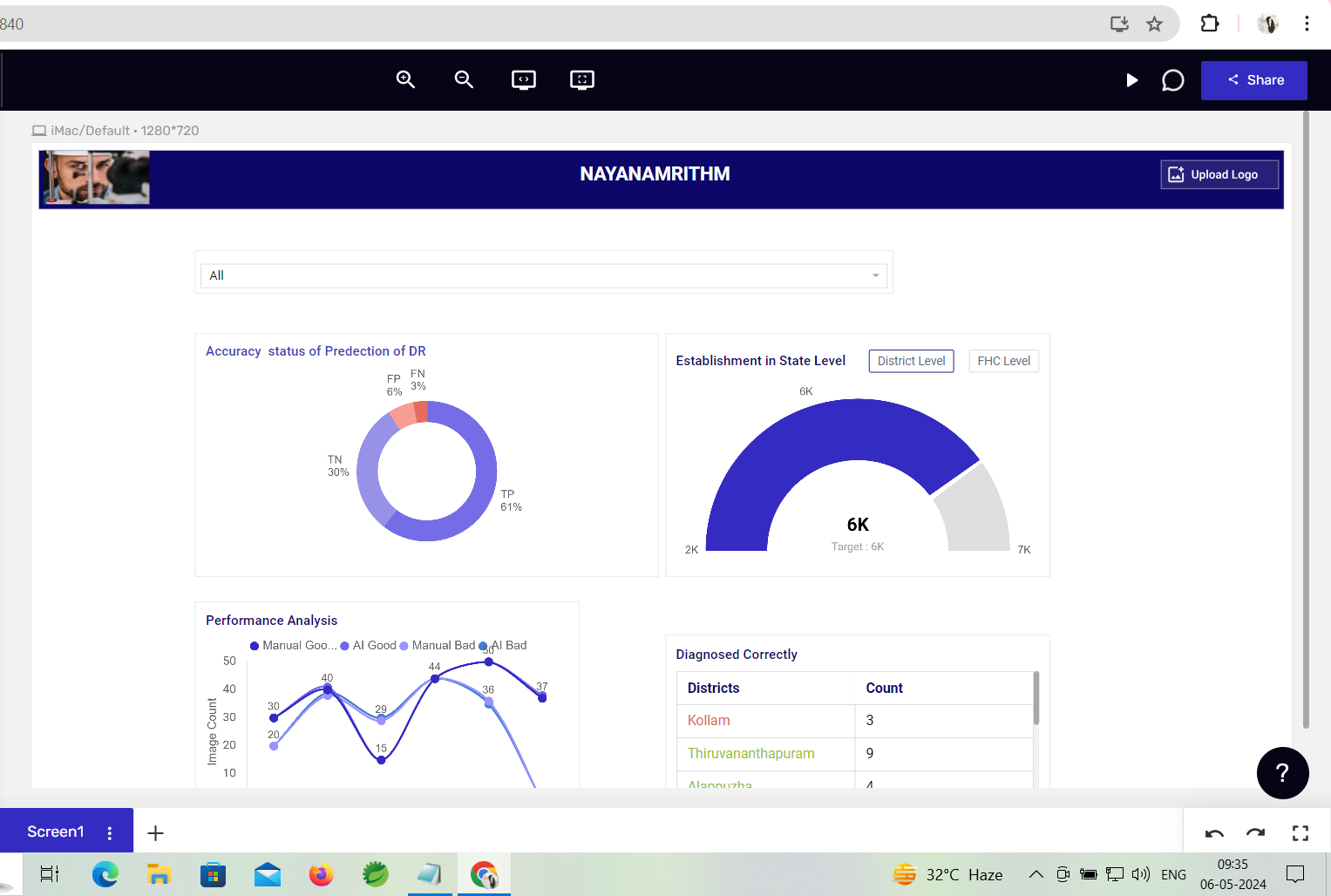This screenshot has width=1331, height=896.
Task: Click the zoom in magnifier icon
Action: coord(405,79)
